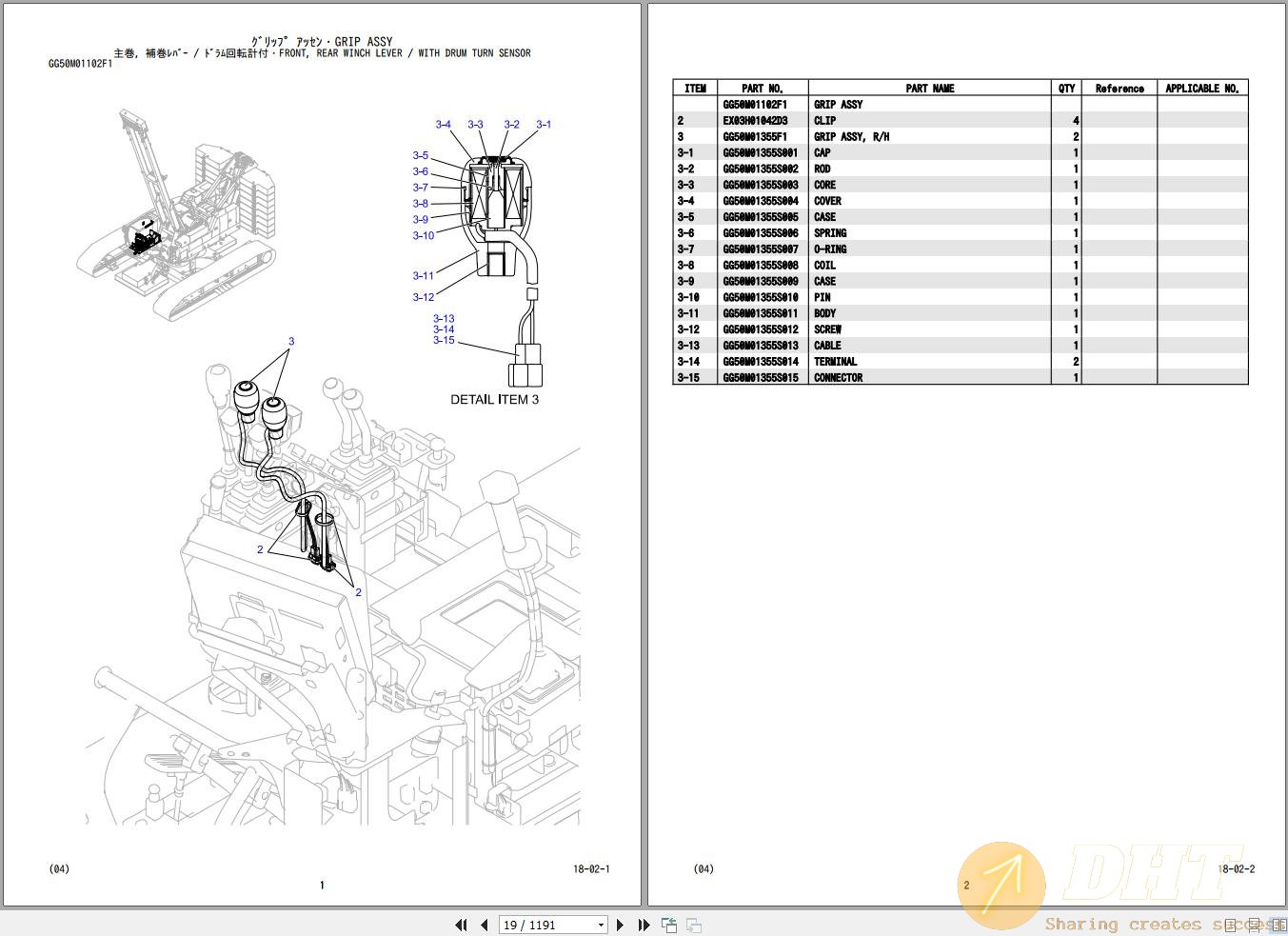Select continuous page layout icon
The image size is (1288, 936).
pos(1256,925)
